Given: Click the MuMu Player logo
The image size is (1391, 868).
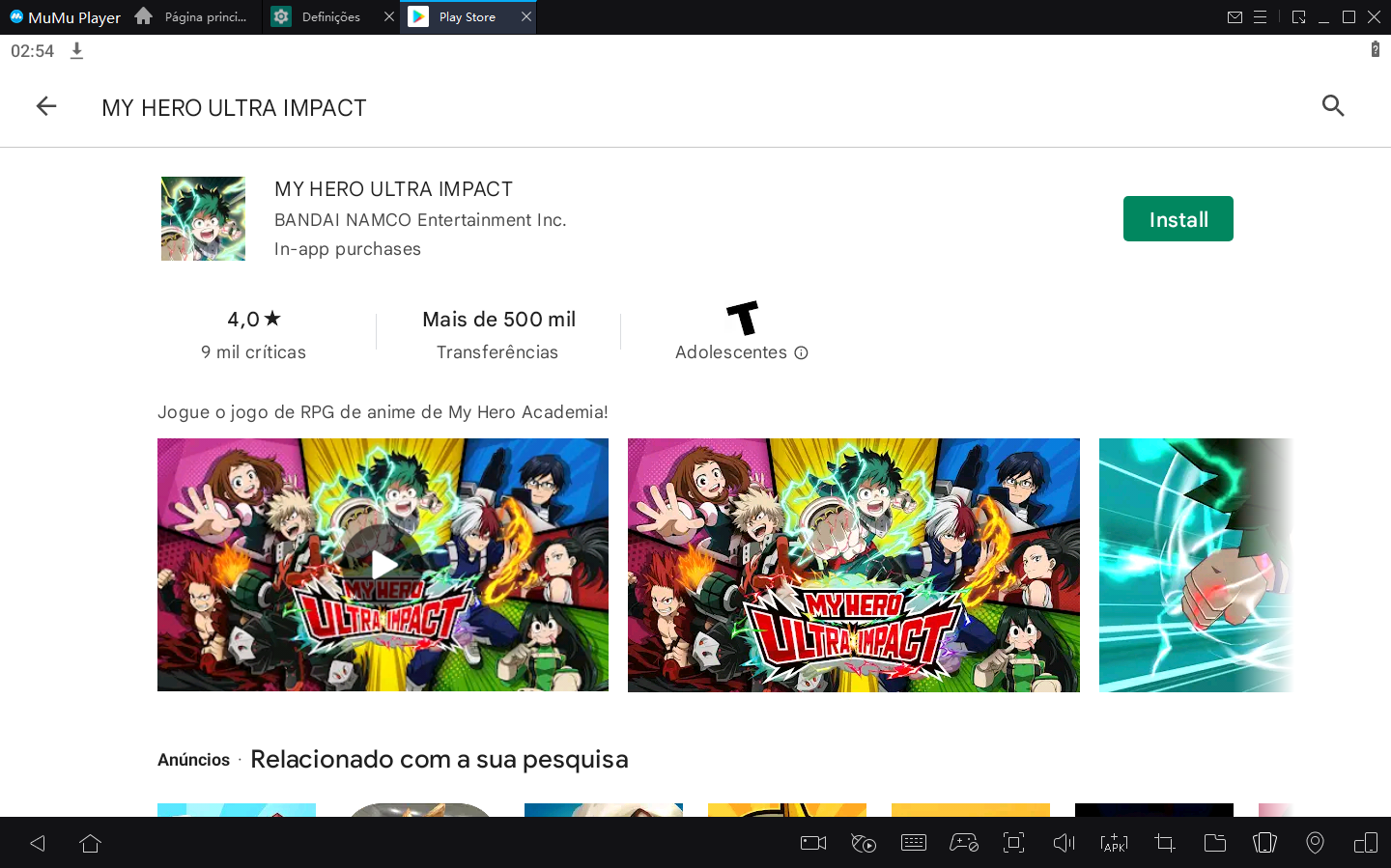Looking at the screenshot, I should tap(65, 17).
